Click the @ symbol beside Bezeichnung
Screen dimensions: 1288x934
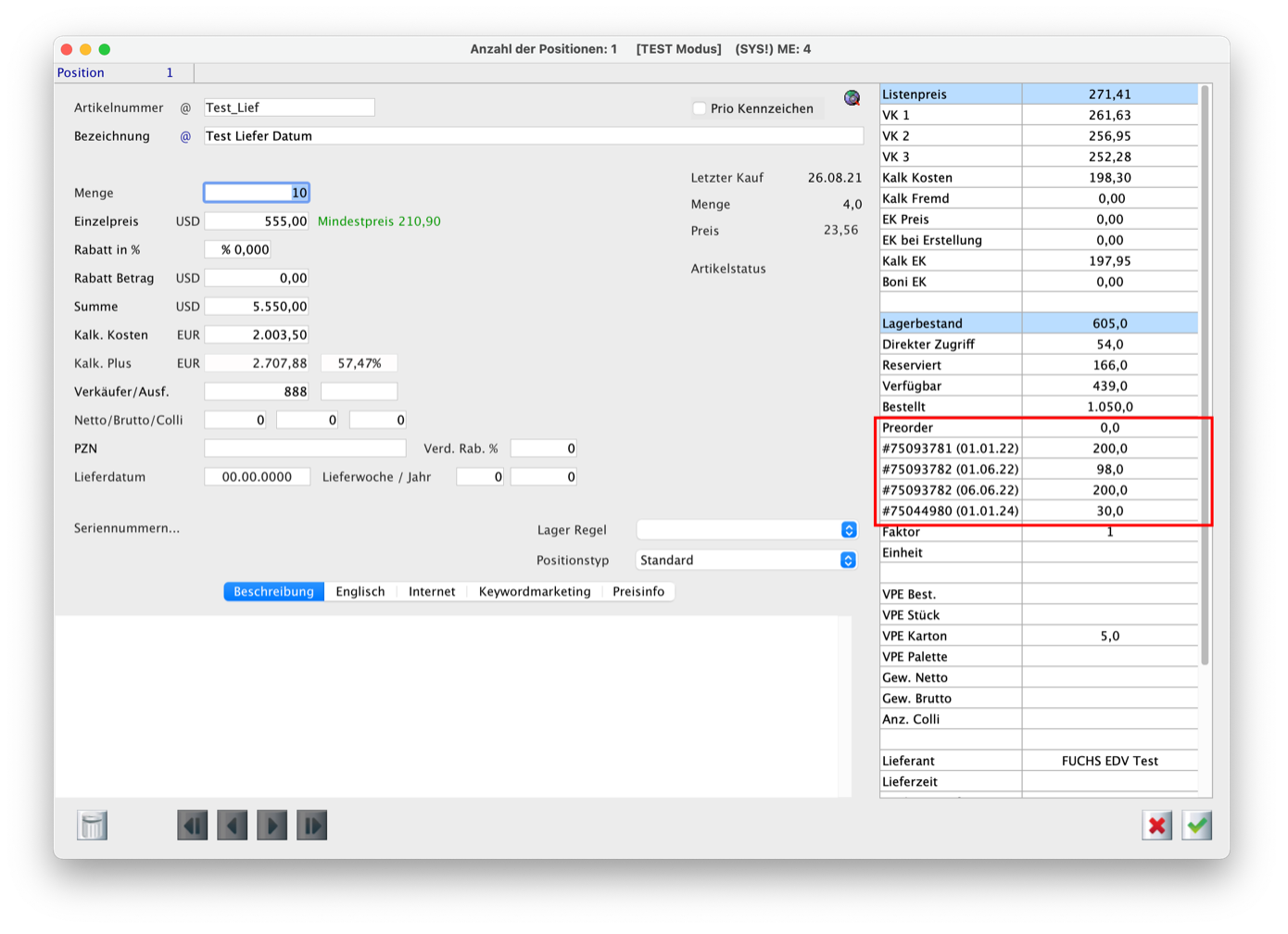[185, 136]
